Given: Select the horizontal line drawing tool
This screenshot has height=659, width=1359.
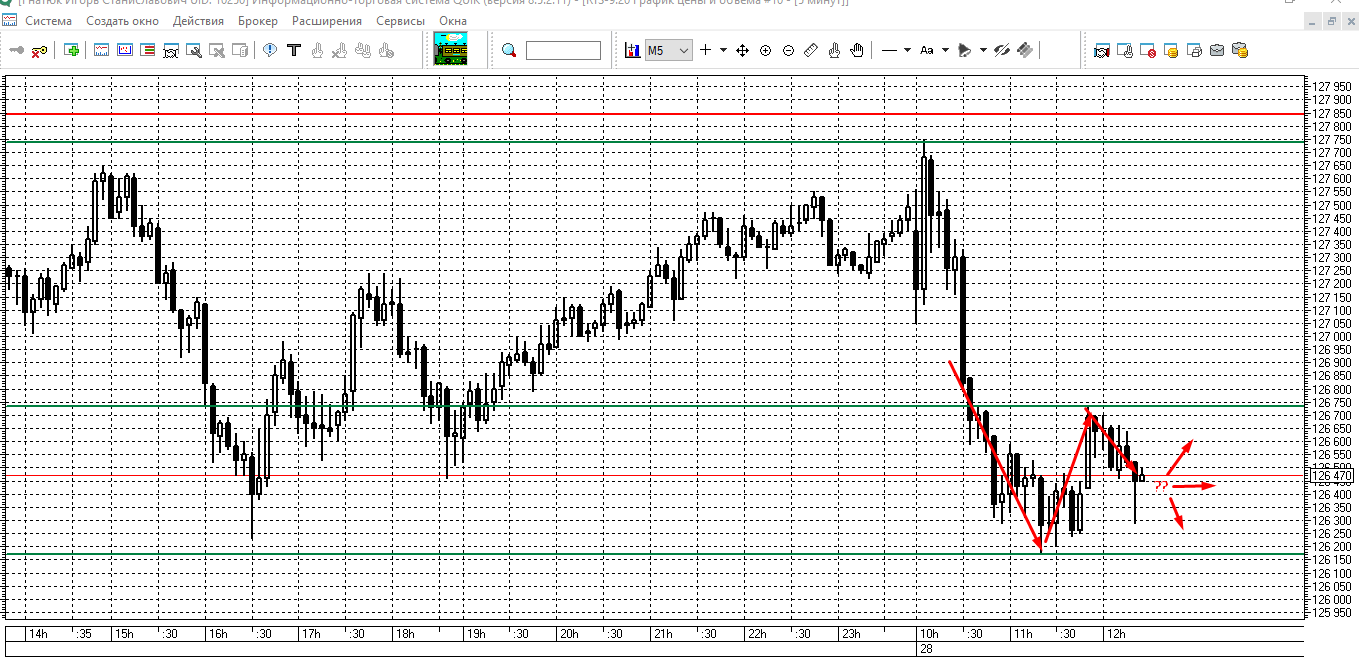Looking at the screenshot, I should coord(889,50).
